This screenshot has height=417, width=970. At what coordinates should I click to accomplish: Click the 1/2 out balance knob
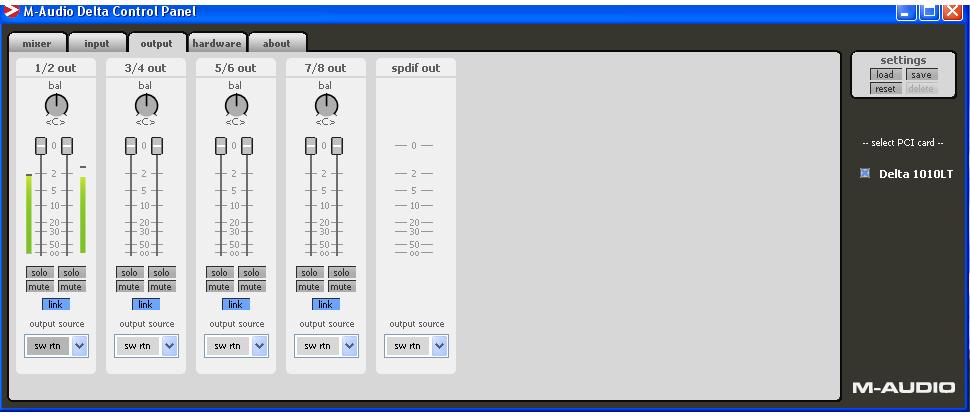click(56, 105)
